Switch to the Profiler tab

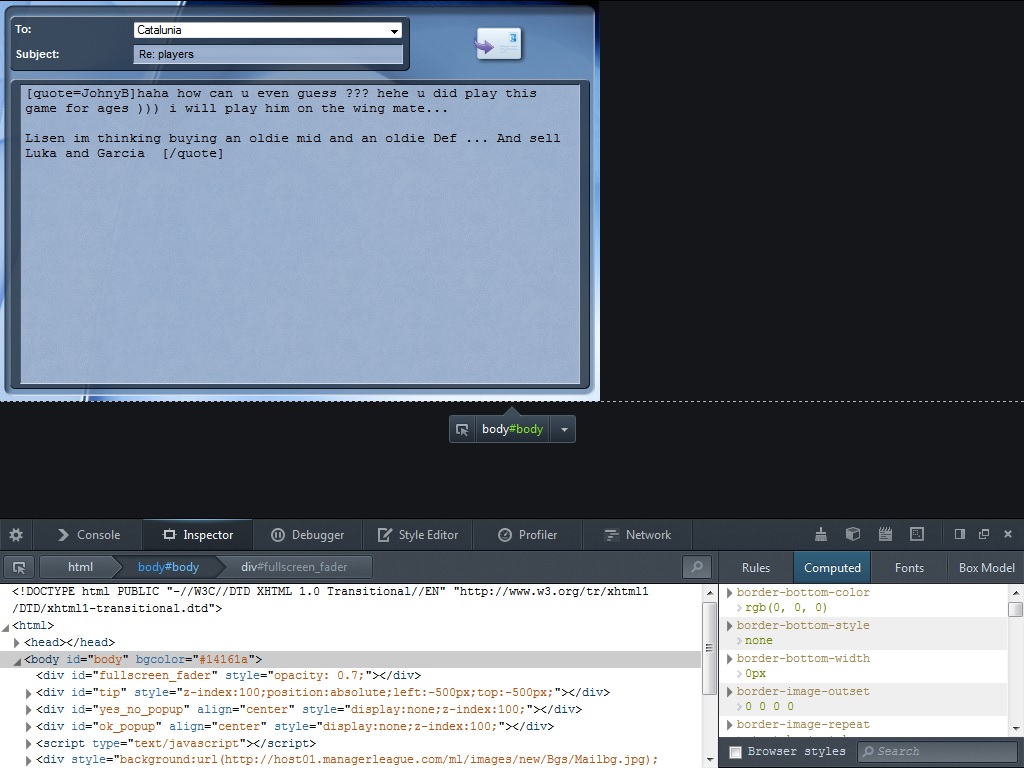pos(528,535)
